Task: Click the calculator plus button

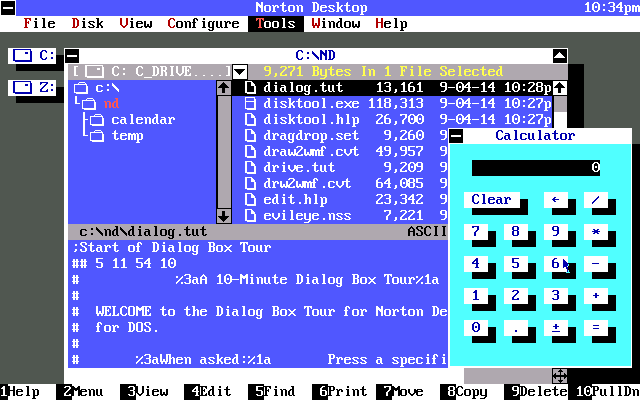Action: (x=596, y=296)
